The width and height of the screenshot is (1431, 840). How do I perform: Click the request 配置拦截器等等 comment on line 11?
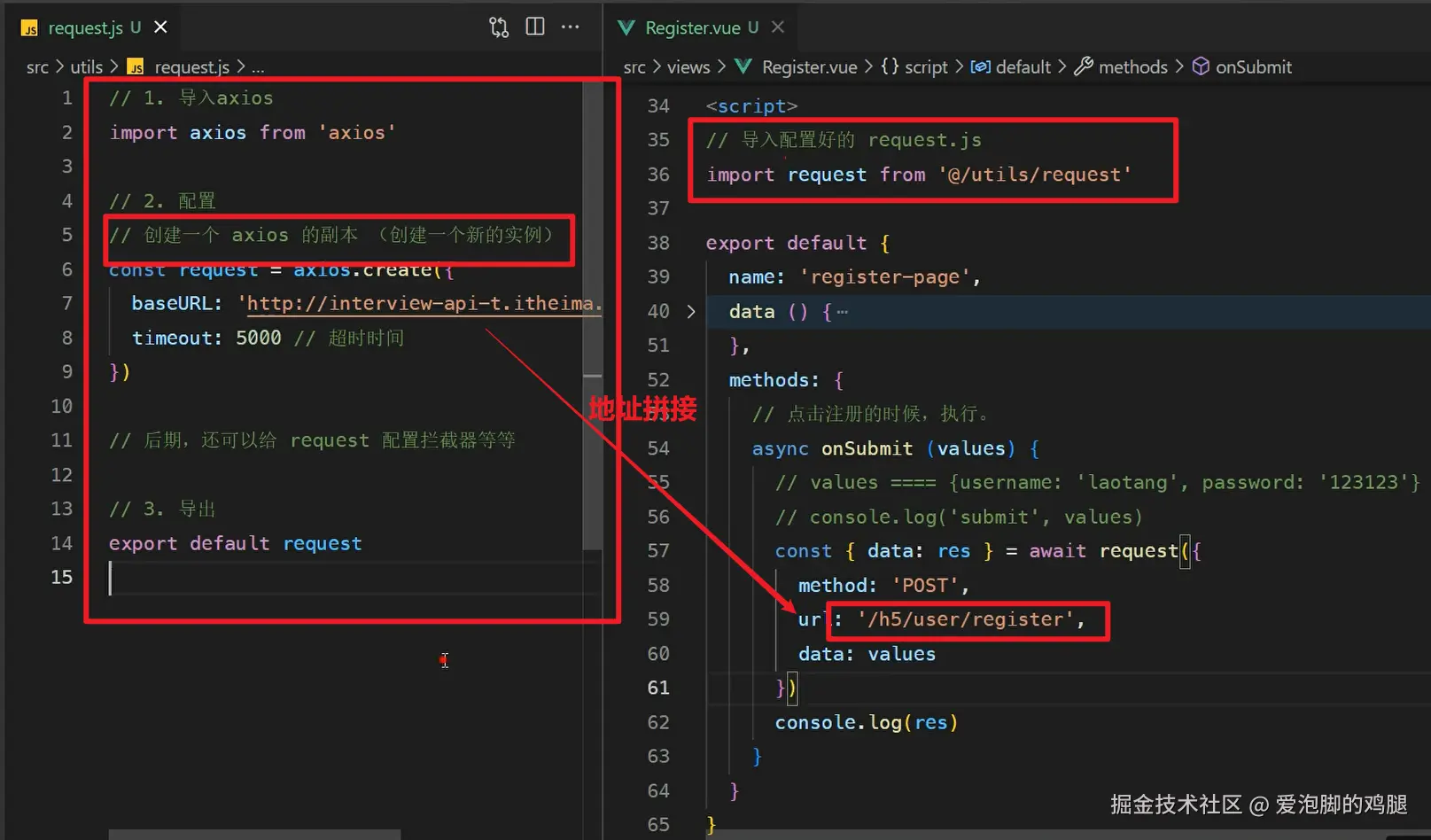pos(312,441)
